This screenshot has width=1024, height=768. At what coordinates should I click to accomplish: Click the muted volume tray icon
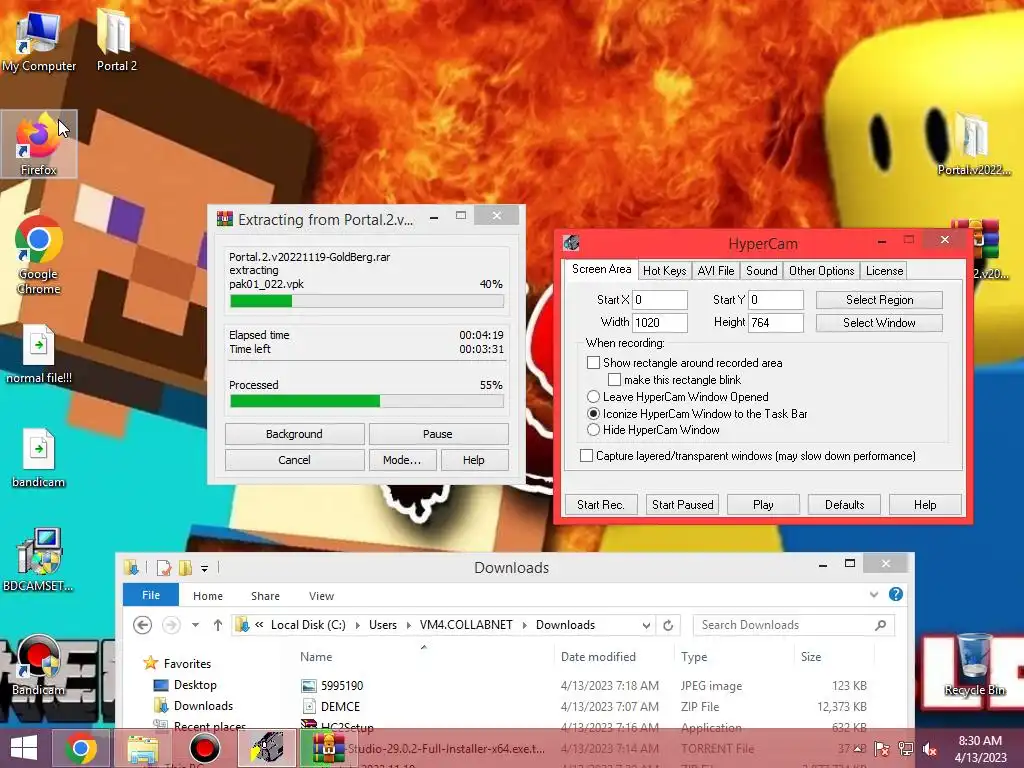[x=929, y=749]
